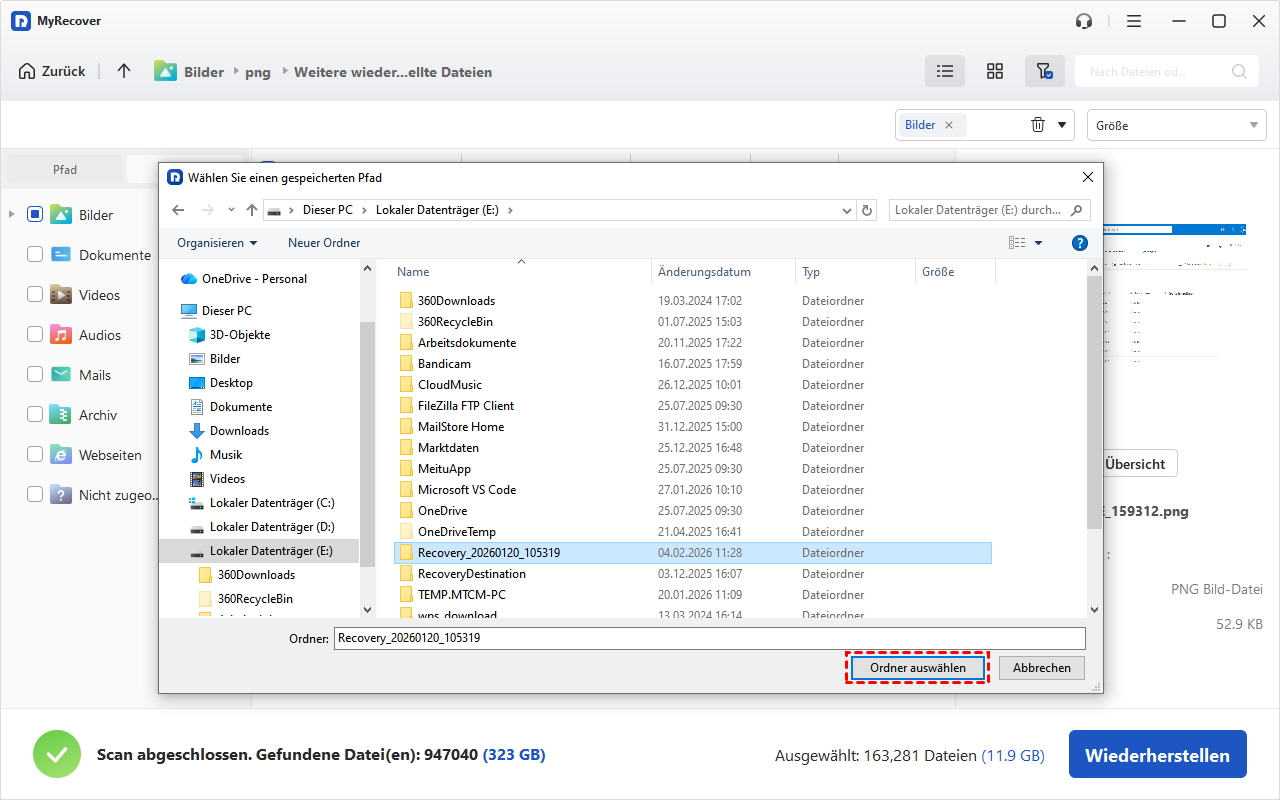Click the trash icon to clear filters

tap(1038, 125)
